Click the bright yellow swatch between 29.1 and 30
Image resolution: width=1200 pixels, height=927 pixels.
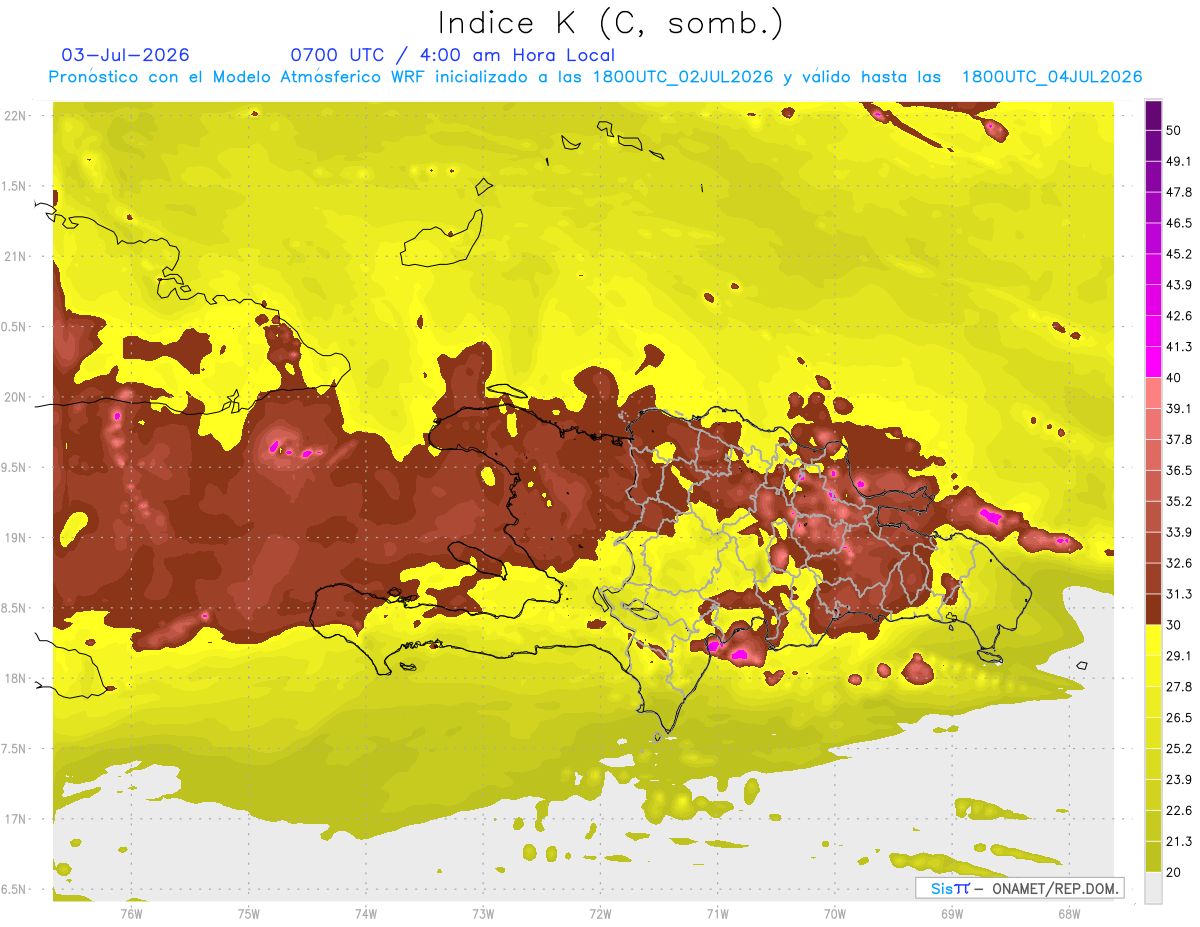(1154, 640)
